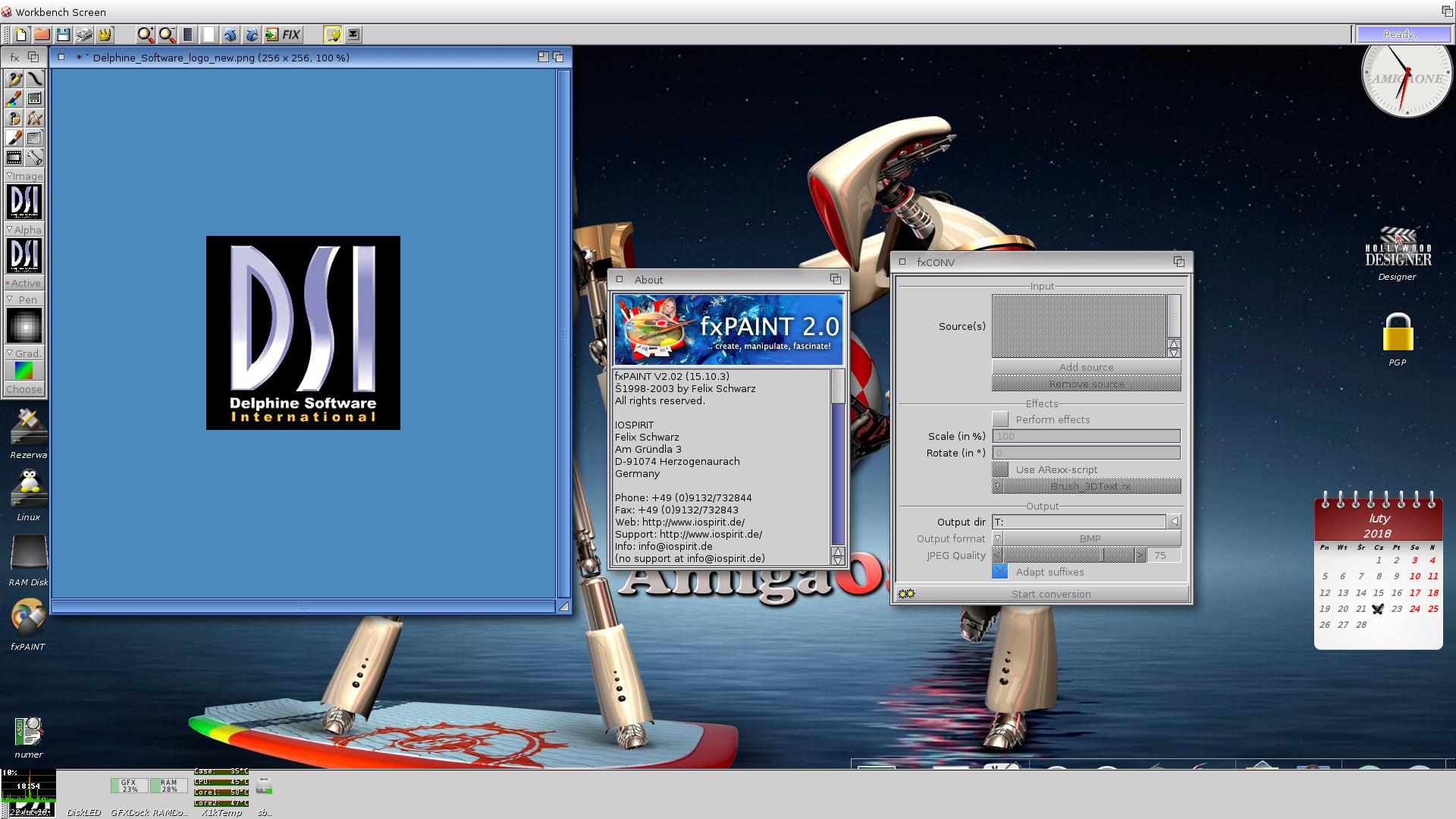Select the film strip animation tool

click(14, 158)
